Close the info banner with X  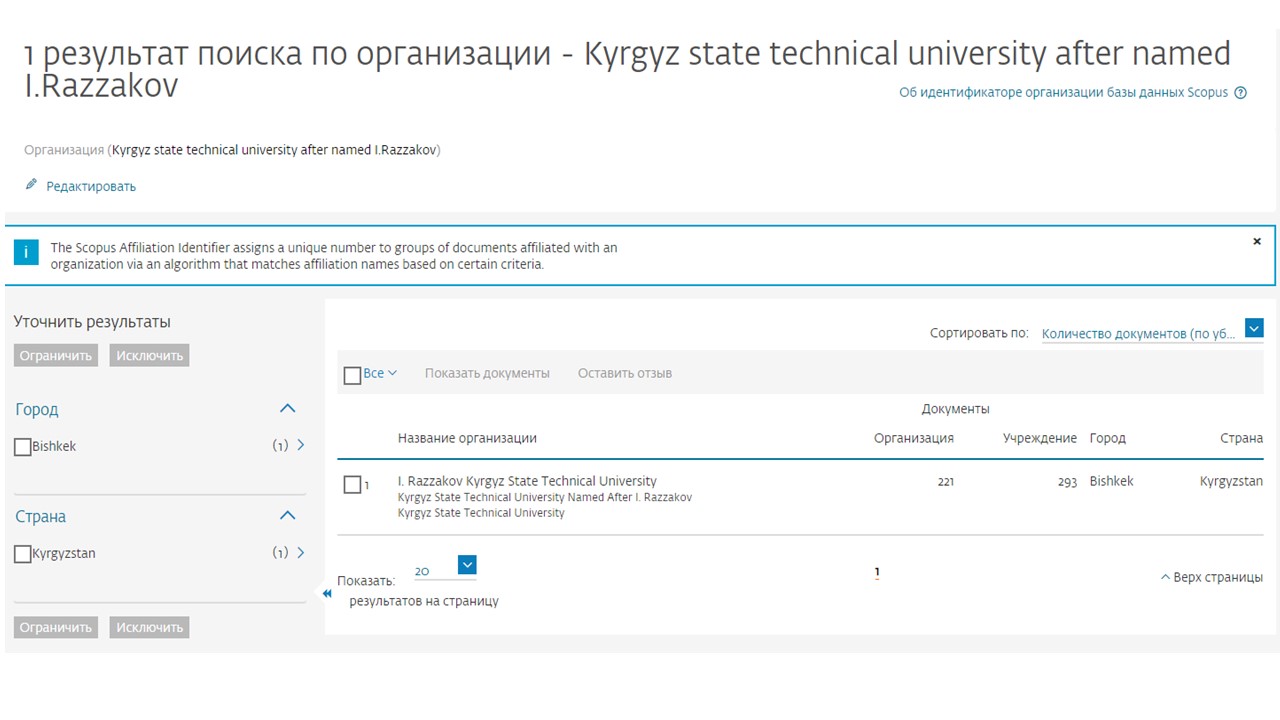[x=1257, y=242]
